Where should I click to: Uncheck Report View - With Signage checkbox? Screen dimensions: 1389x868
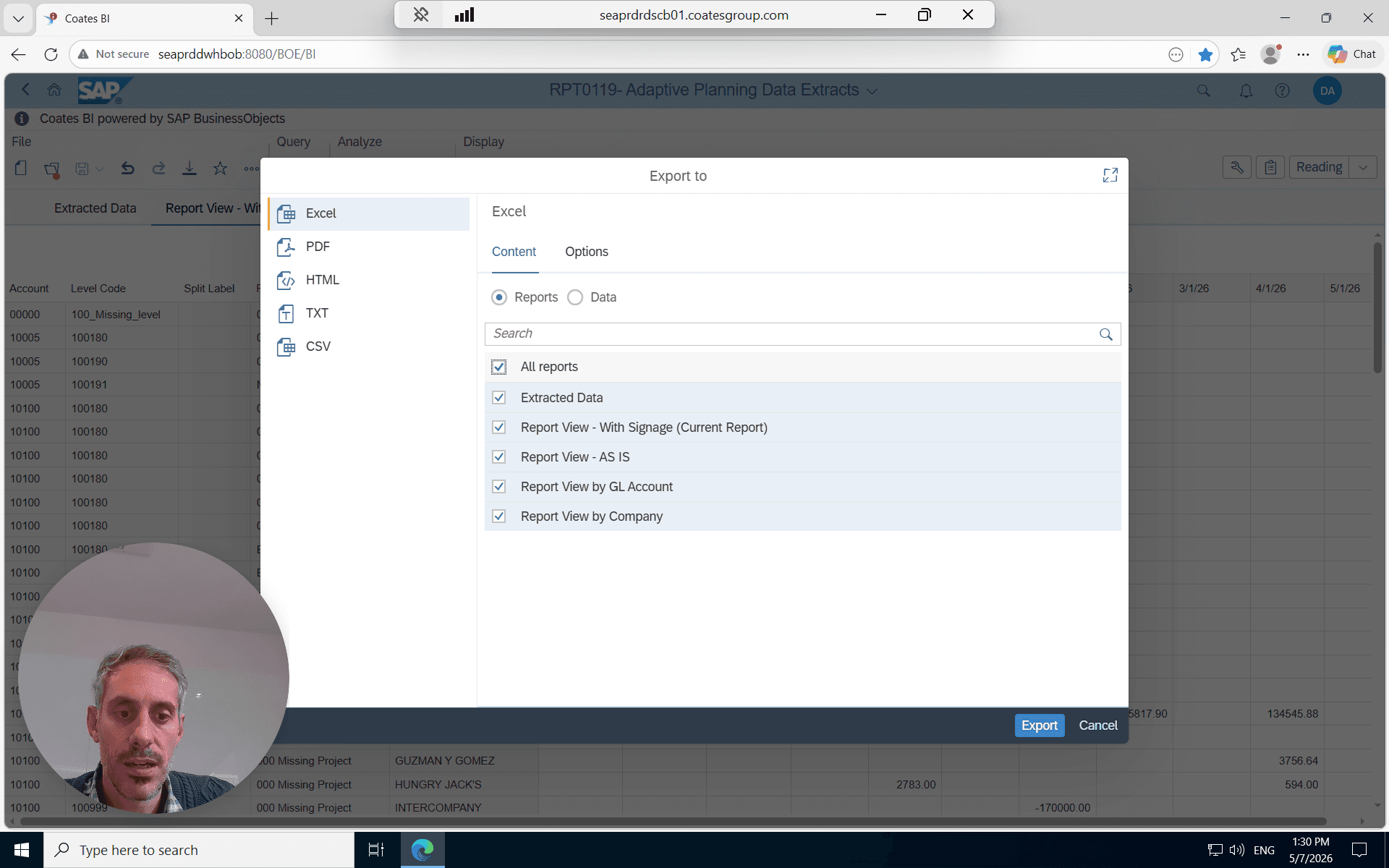[499, 427]
